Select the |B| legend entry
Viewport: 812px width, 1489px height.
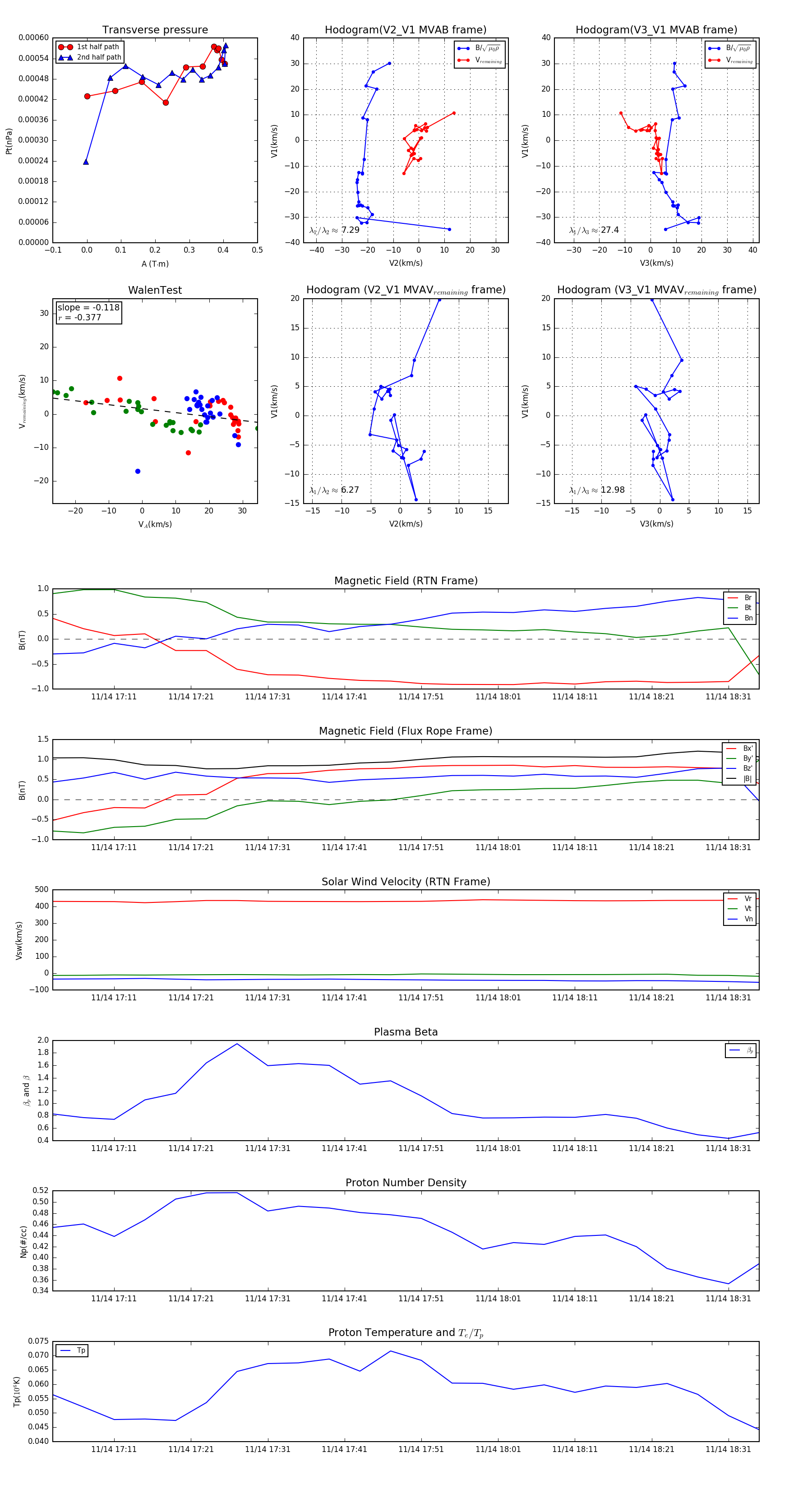(739, 779)
